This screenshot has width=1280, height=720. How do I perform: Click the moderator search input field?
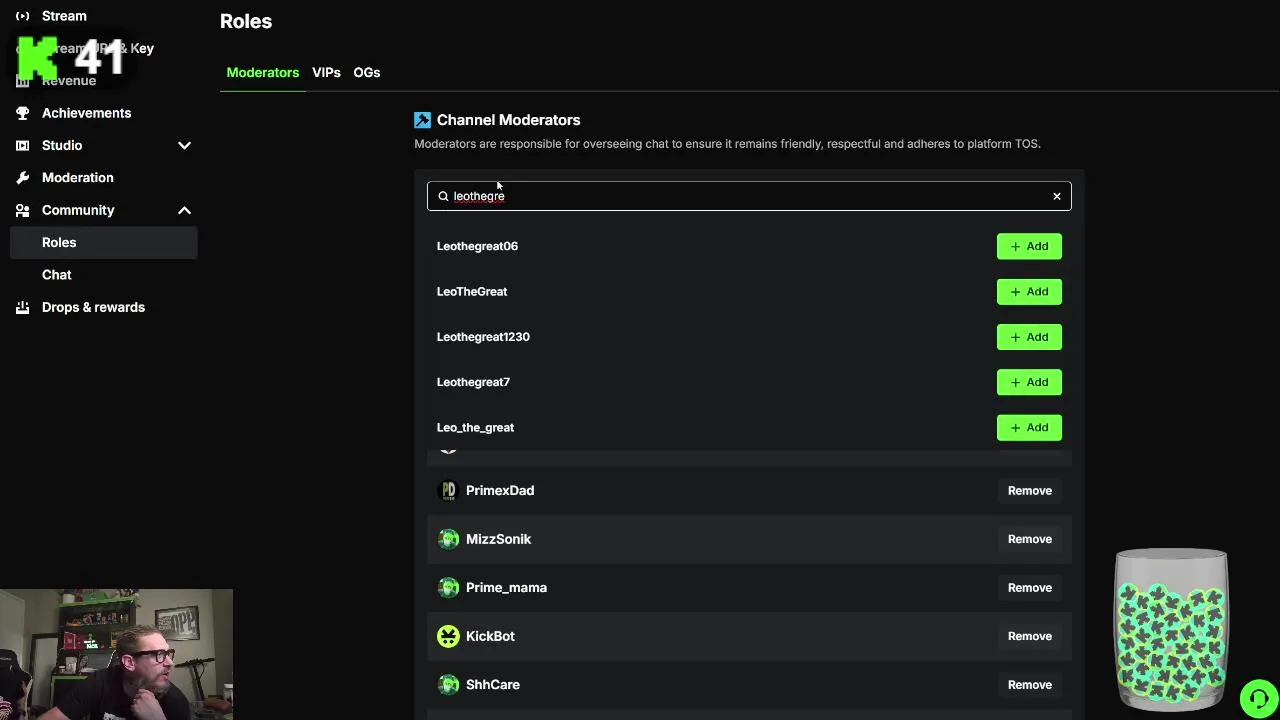point(750,196)
